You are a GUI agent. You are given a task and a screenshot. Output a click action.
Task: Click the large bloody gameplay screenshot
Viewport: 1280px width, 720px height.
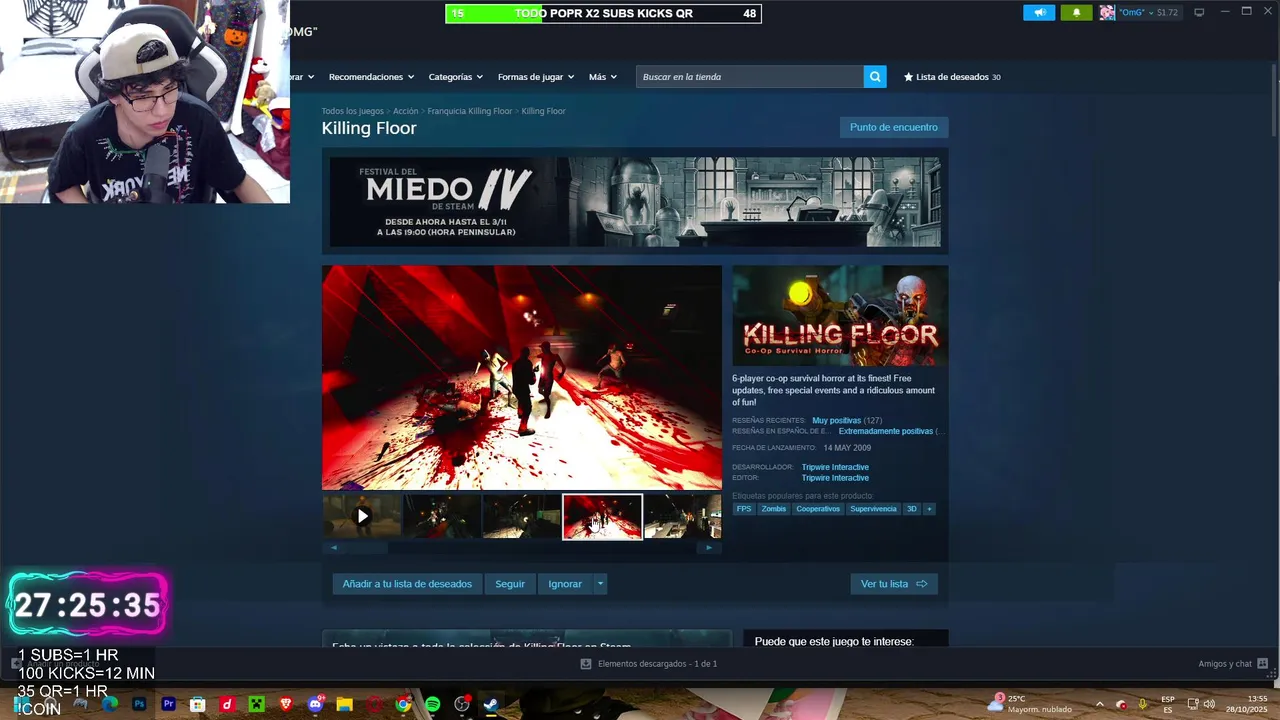point(521,377)
